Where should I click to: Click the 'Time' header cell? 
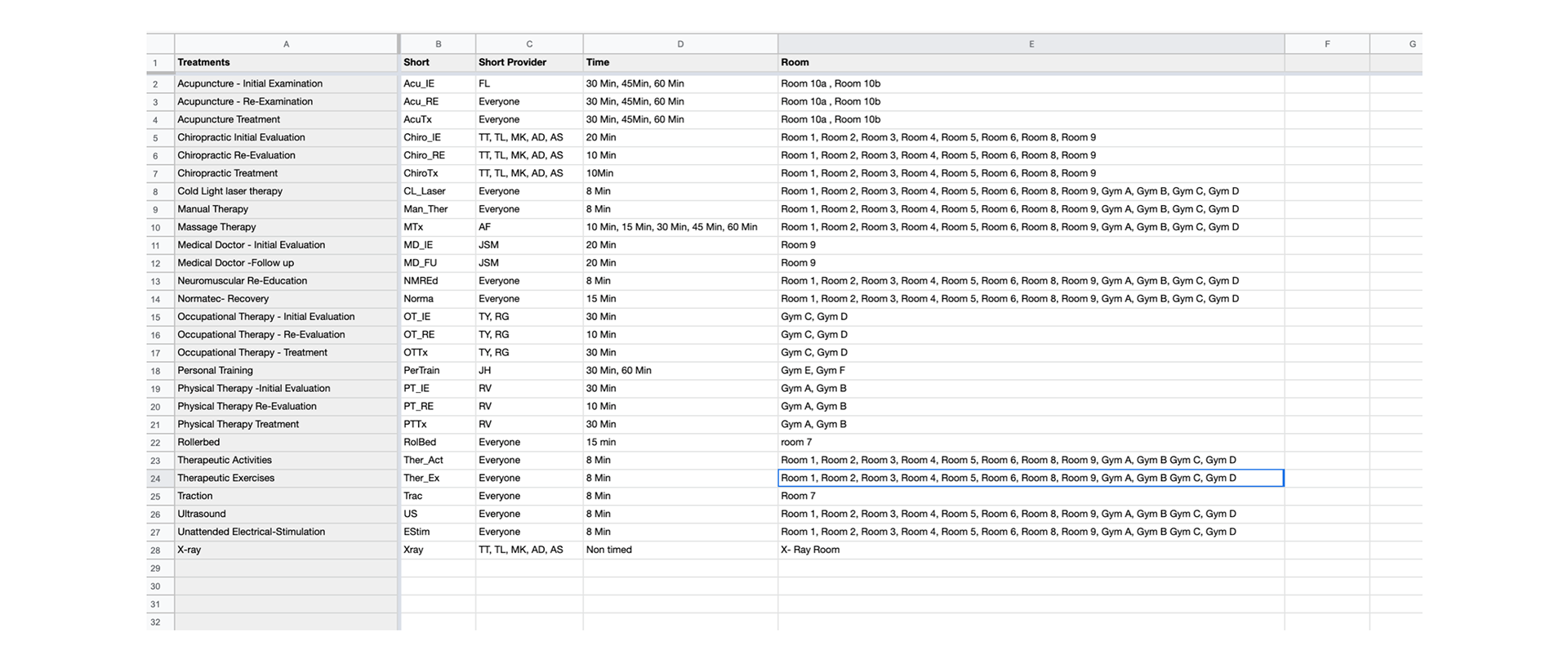(680, 63)
